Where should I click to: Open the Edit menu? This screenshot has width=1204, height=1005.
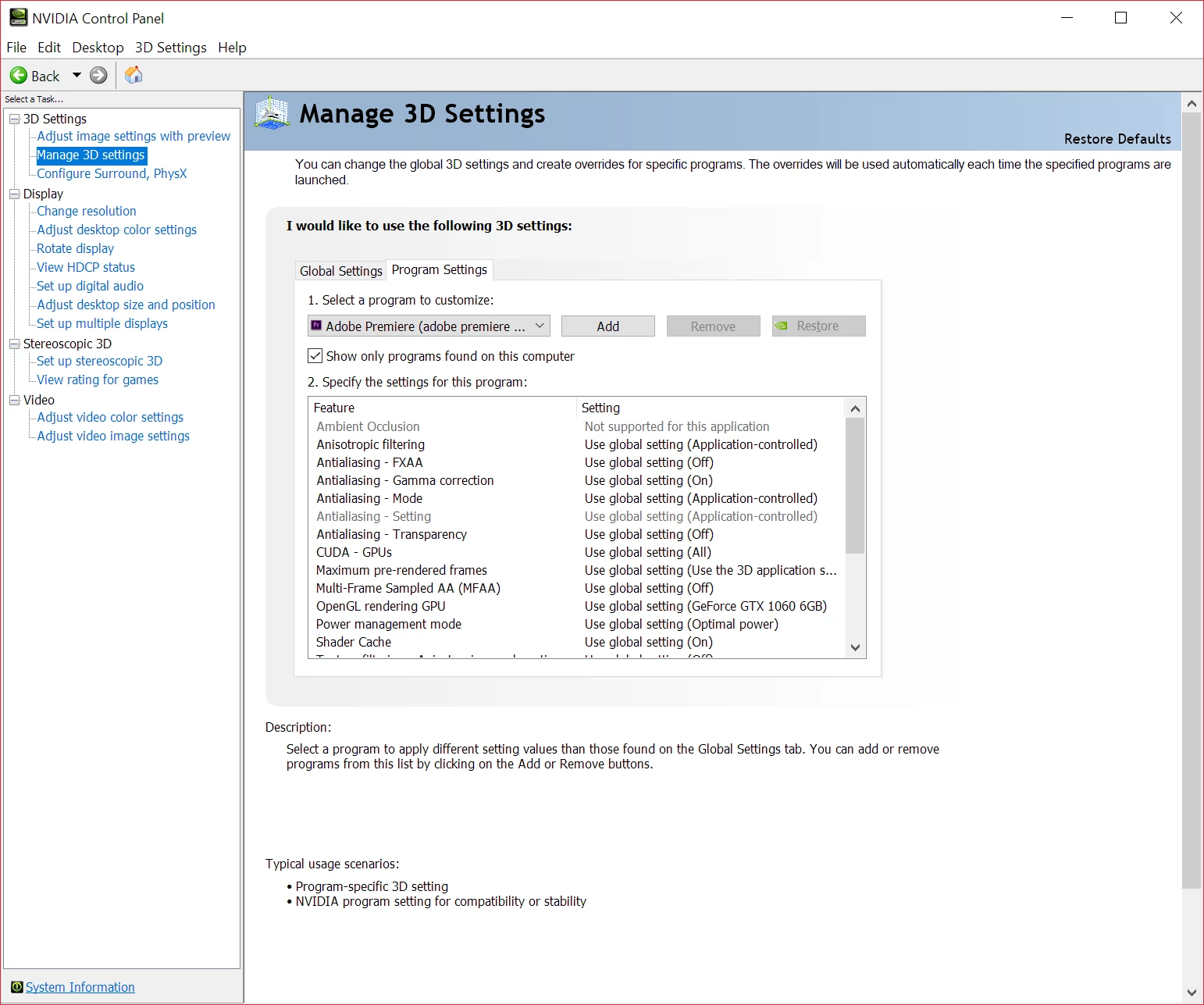pyautogui.click(x=49, y=48)
